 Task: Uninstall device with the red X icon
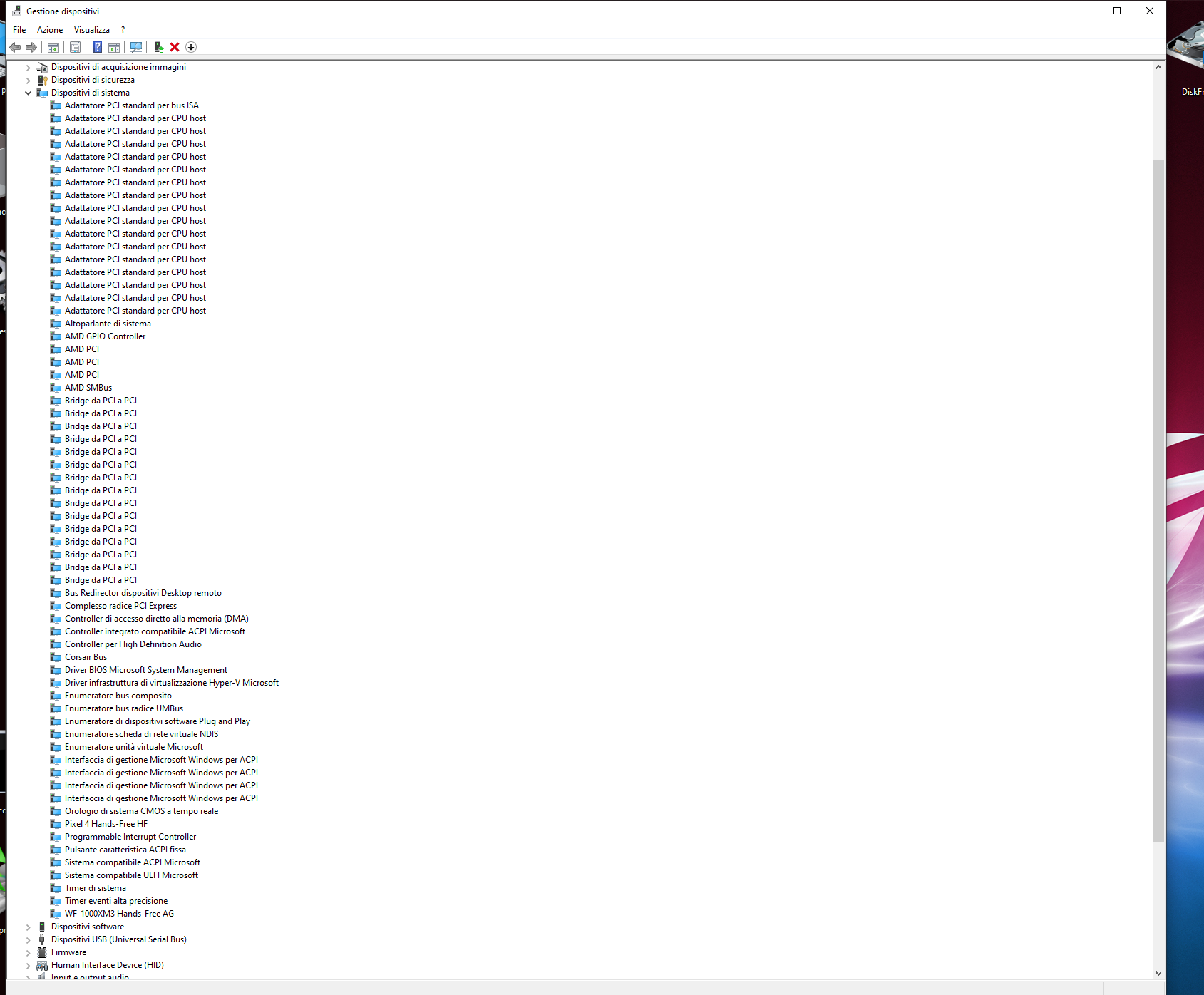pyautogui.click(x=175, y=47)
